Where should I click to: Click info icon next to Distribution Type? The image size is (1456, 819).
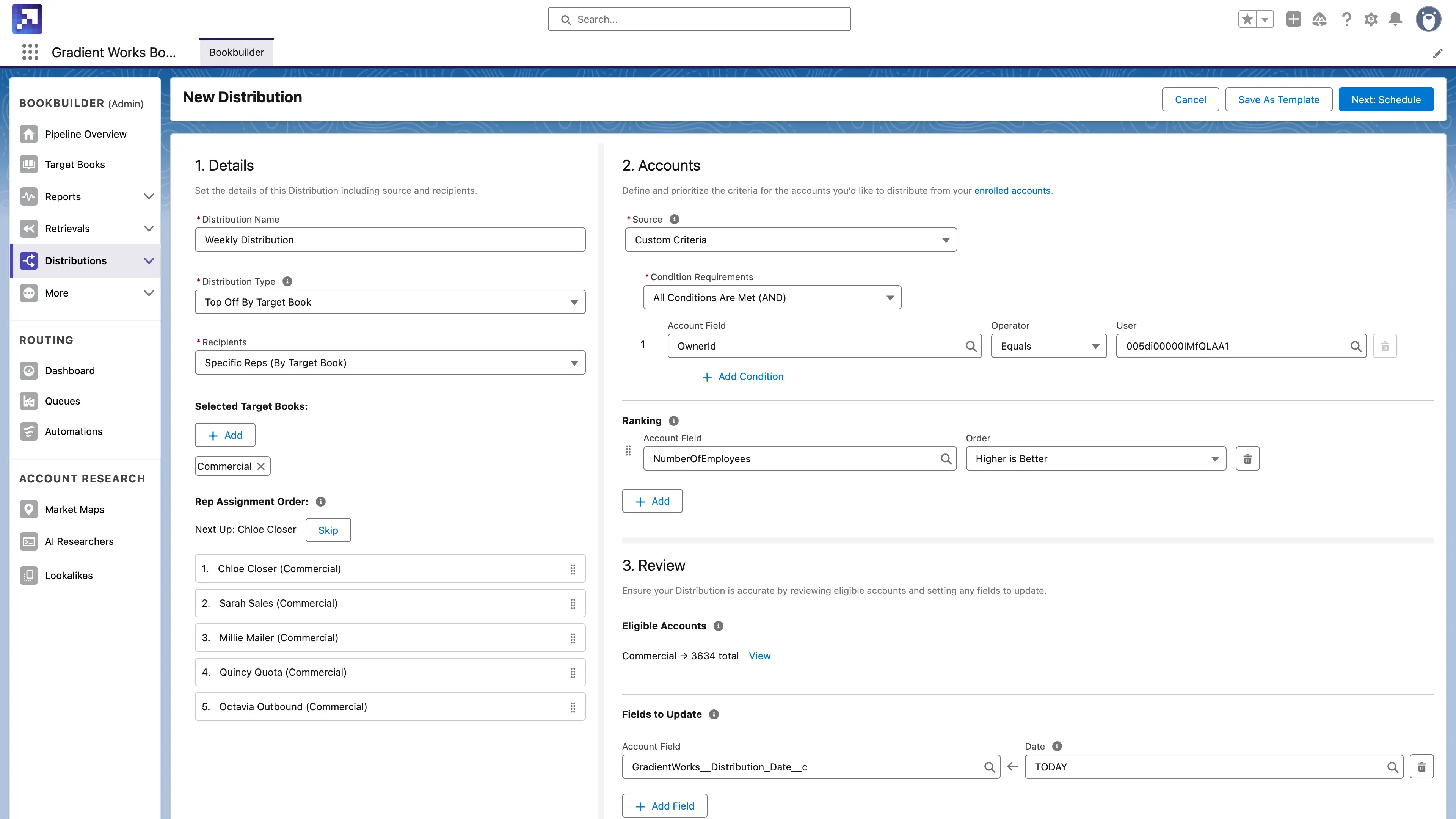[287, 281]
